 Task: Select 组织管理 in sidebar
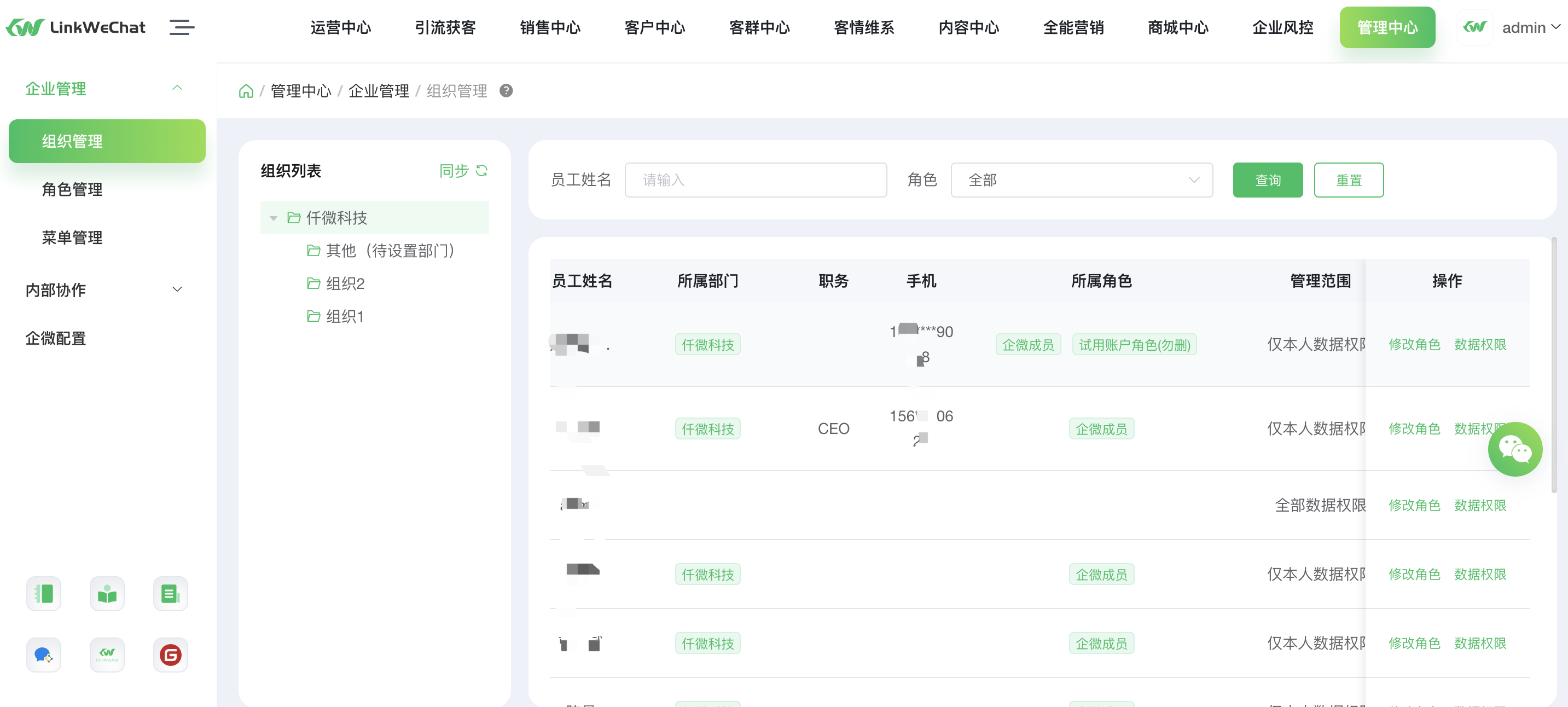[x=107, y=141]
